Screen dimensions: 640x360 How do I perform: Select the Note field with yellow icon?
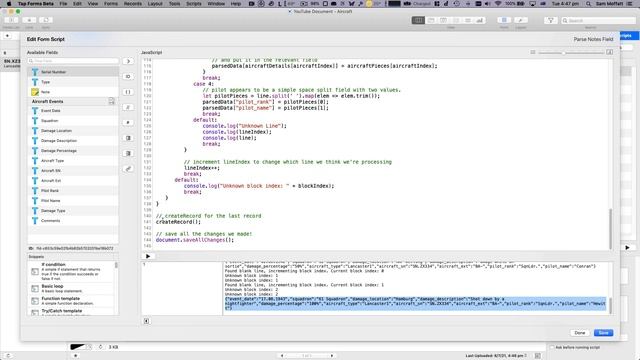tap(73, 92)
